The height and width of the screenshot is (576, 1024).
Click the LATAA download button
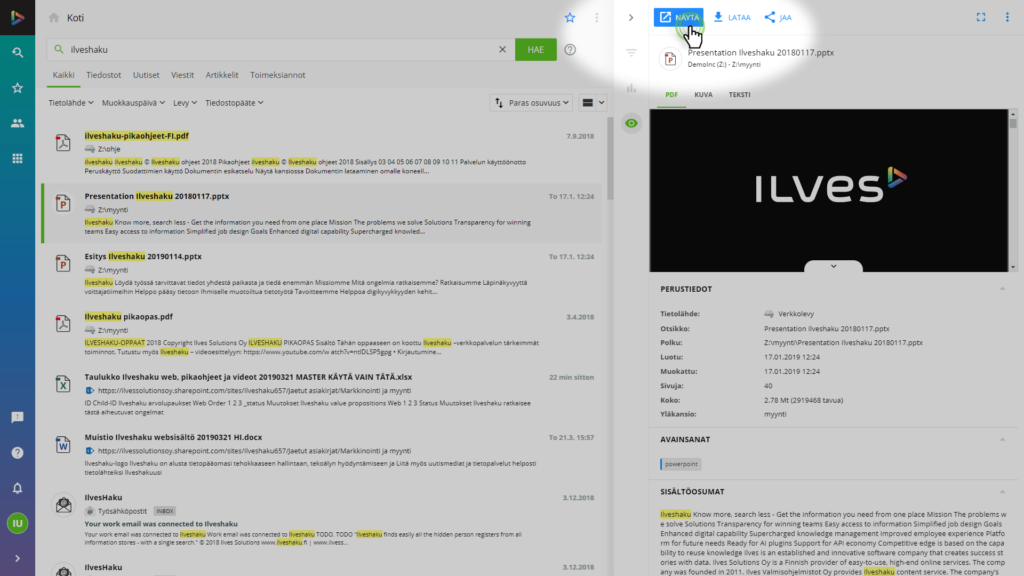click(732, 18)
